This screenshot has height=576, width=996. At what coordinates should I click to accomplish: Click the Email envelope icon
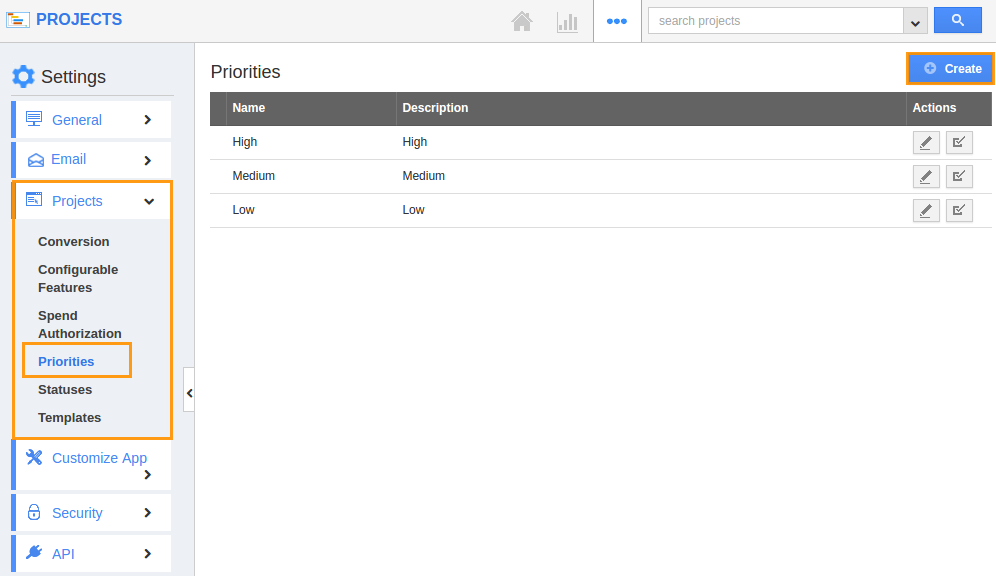pyautogui.click(x=36, y=160)
